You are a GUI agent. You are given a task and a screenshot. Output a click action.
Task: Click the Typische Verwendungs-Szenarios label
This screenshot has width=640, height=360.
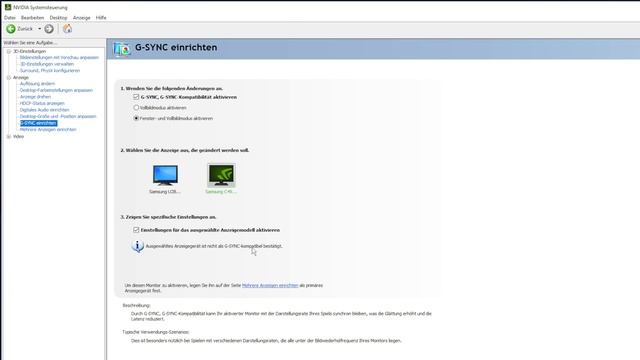pos(156,332)
